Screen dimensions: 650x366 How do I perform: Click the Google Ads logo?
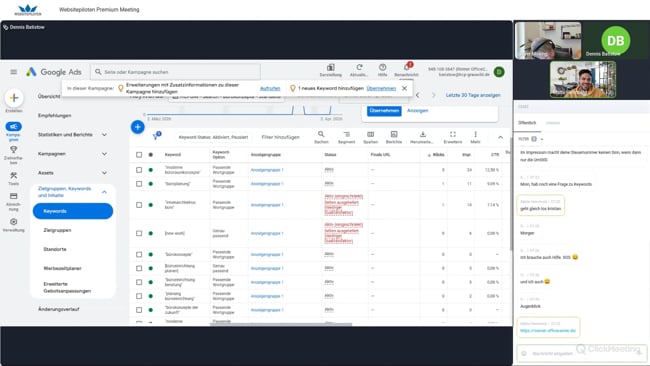click(54, 72)
